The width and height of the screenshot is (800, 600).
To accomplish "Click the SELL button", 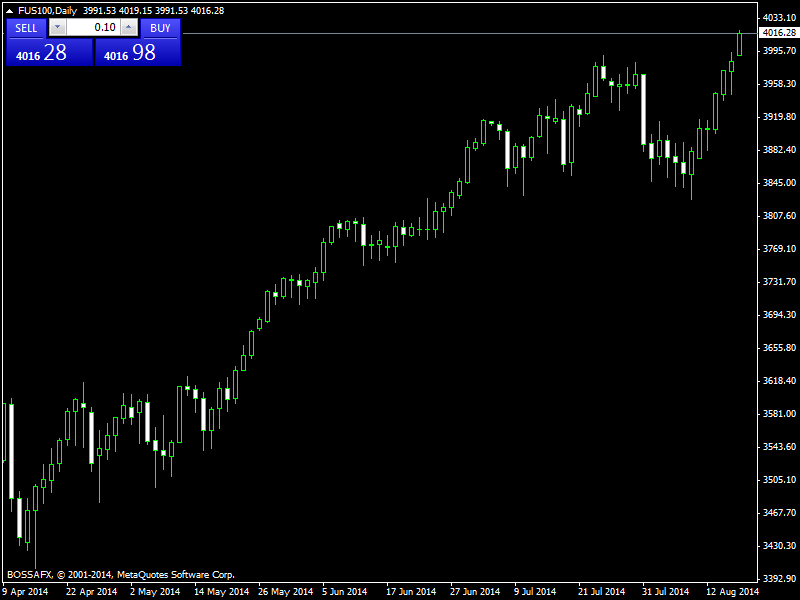I will pos(26,28).
